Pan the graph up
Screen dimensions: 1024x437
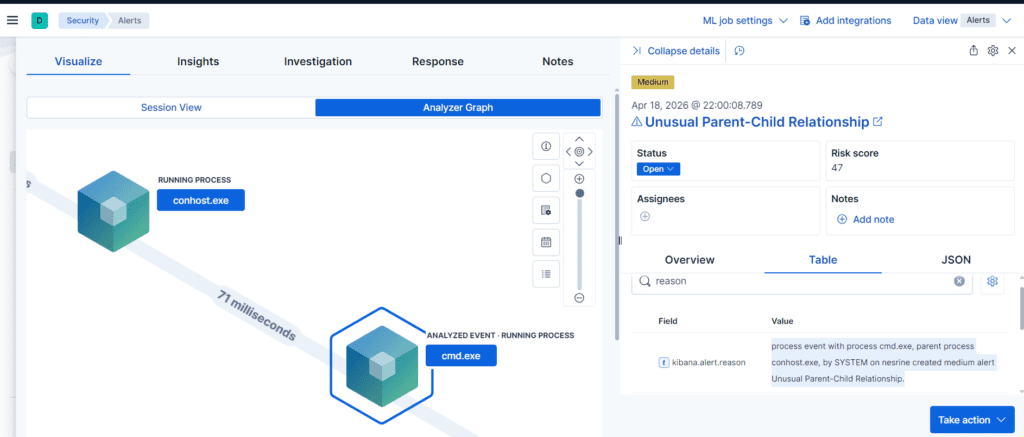point(579,139)
